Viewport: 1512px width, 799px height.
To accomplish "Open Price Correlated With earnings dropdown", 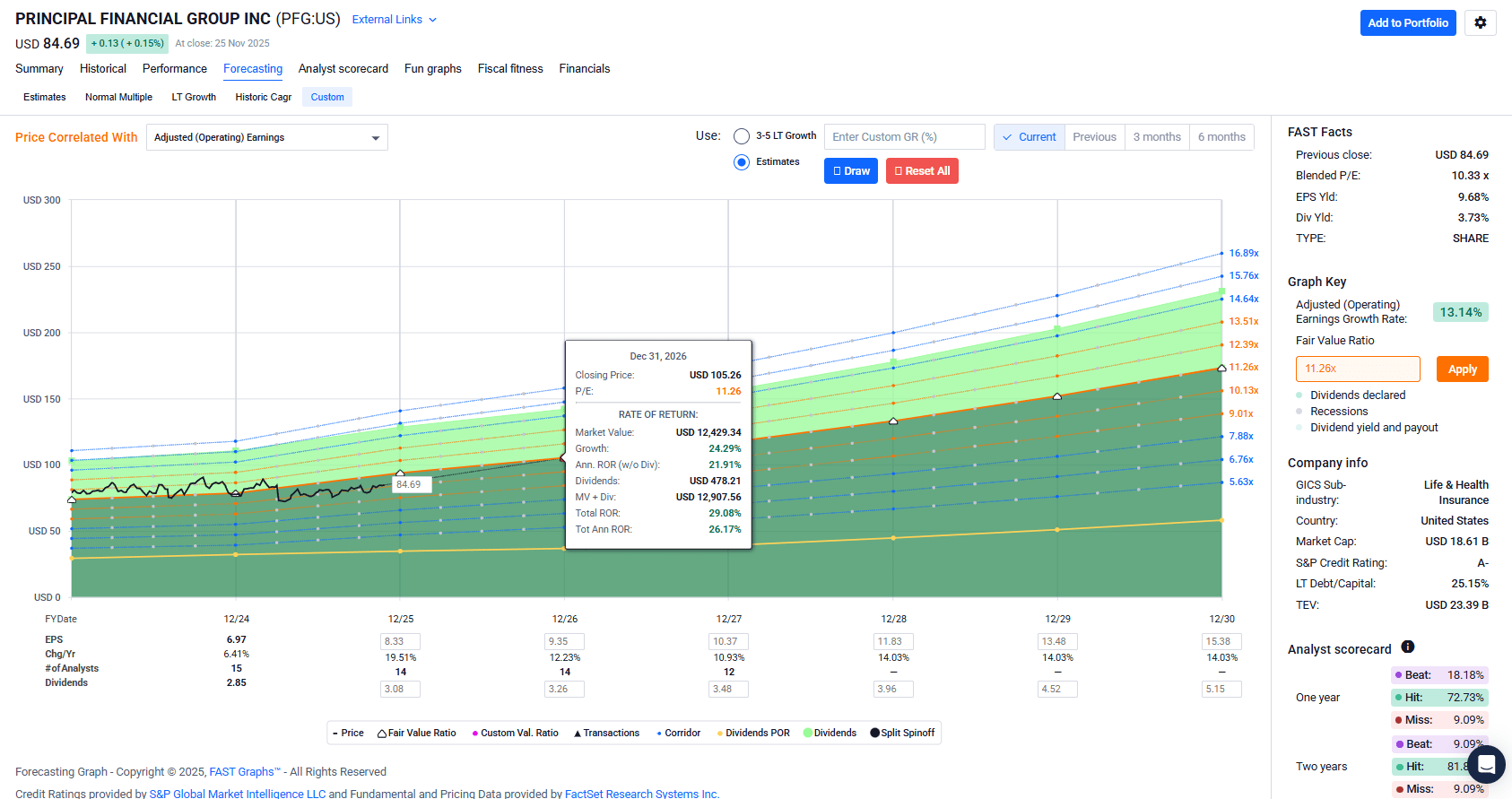I will coord(266,137).
